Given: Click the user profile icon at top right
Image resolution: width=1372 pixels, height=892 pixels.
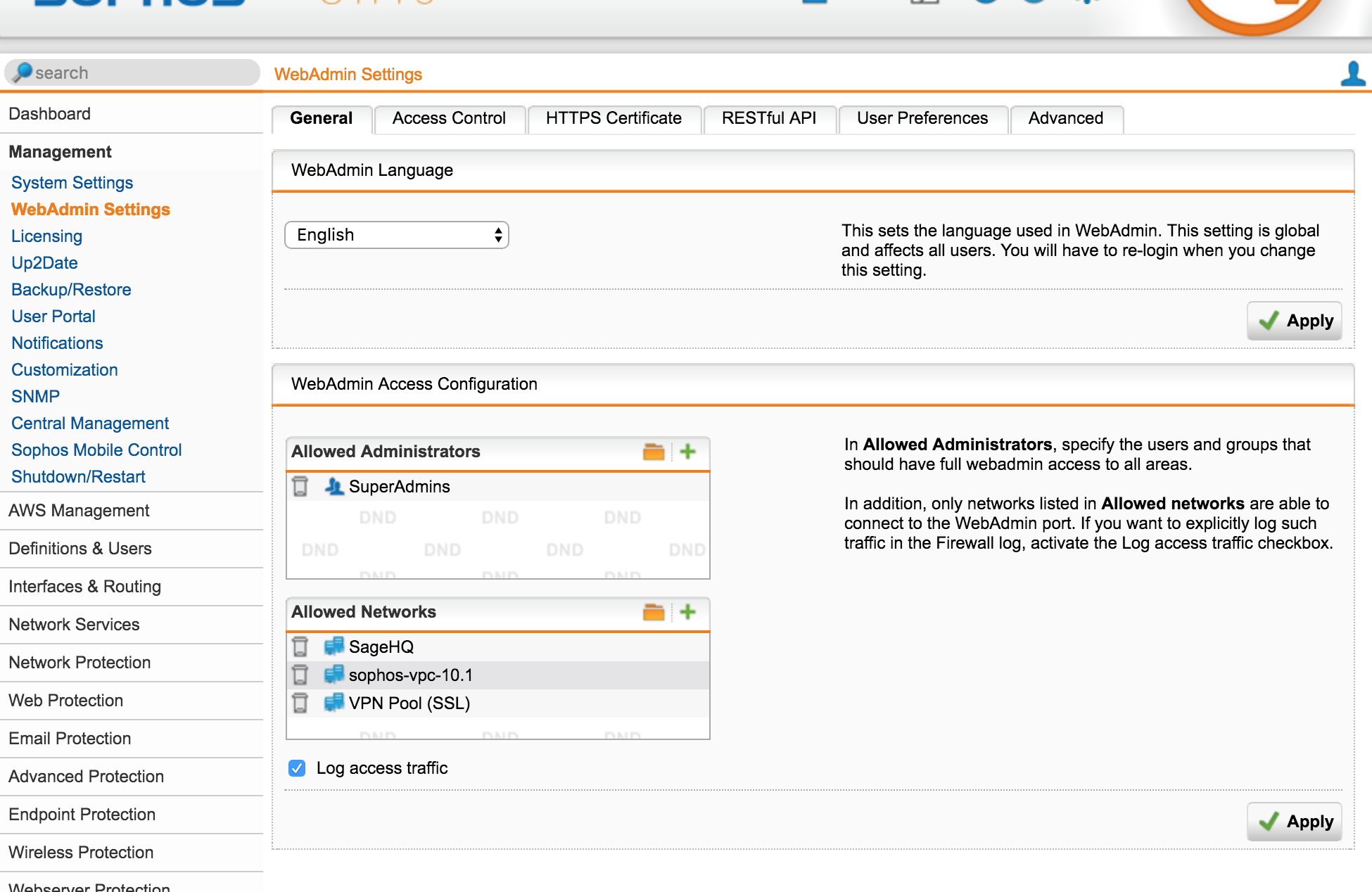Looking at the screenshot, I should pyautogui.click(x=1352, y=74).
